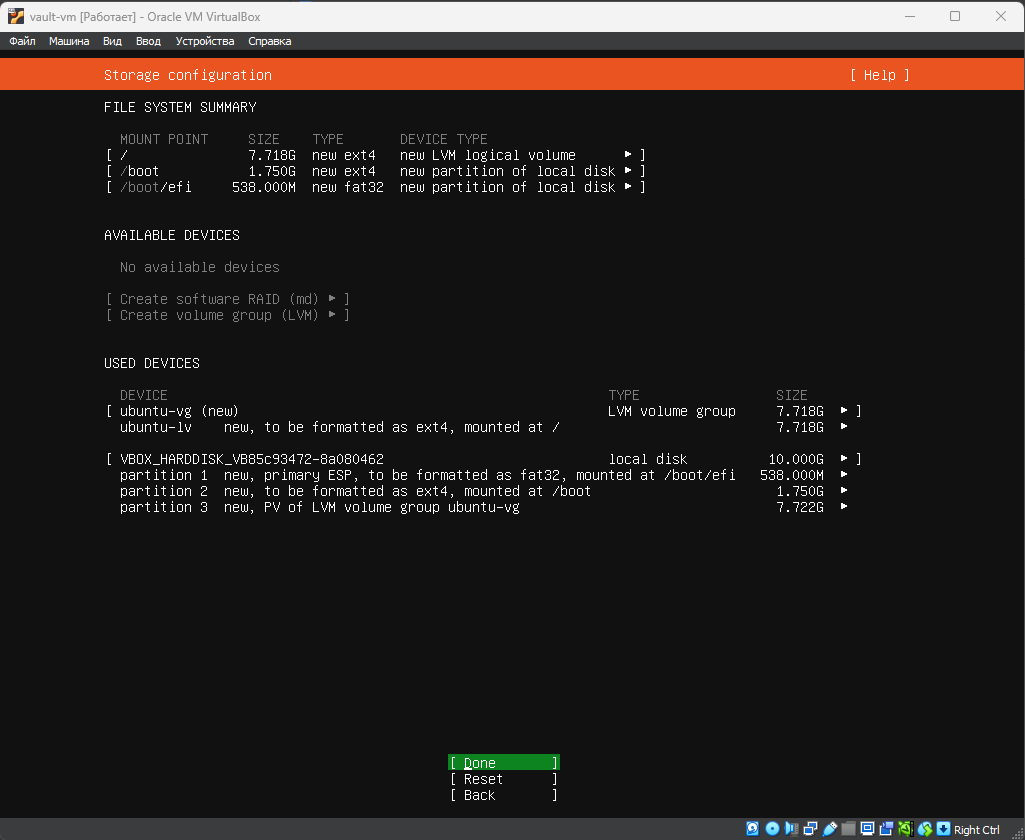Open the Машина menu

point(69,41)
